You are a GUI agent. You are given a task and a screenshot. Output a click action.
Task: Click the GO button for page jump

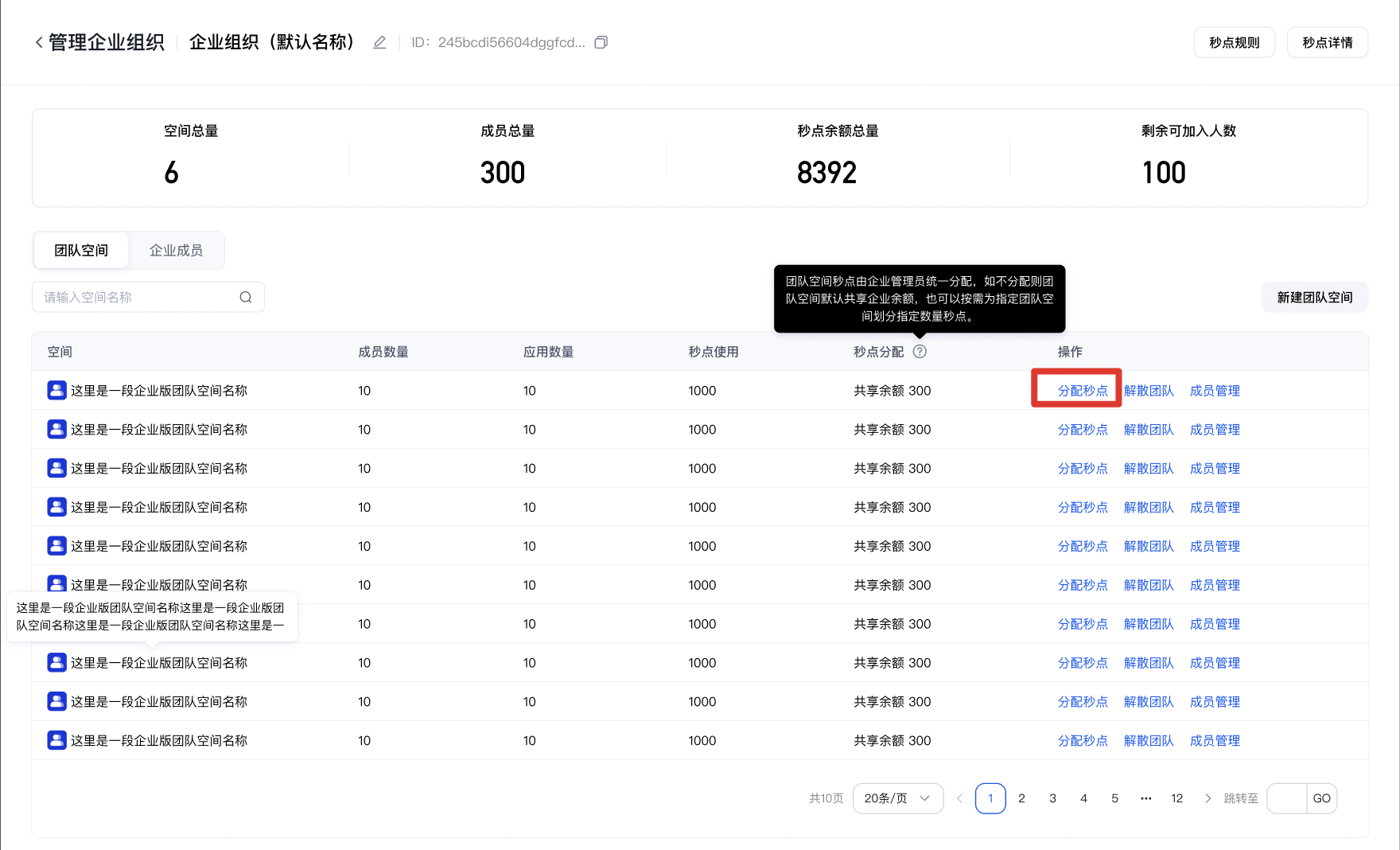[1321, 798]
